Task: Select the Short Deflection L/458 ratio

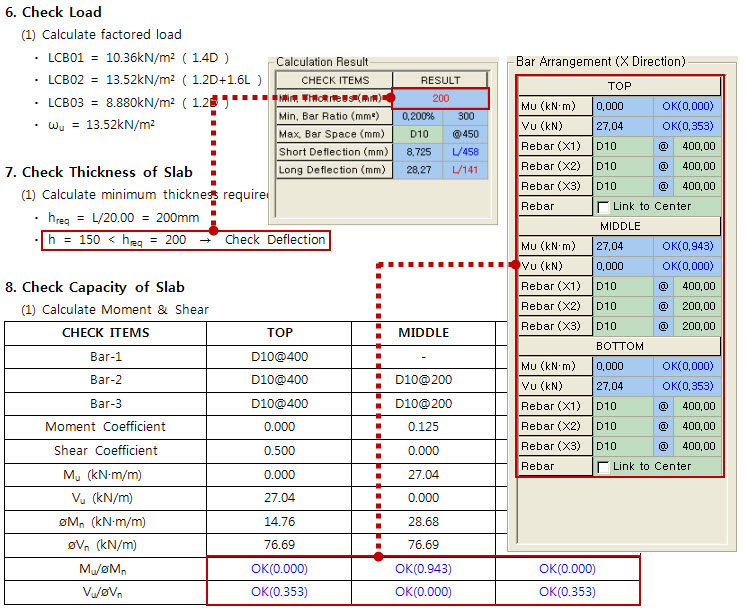Action: click(x=466, y=152)
